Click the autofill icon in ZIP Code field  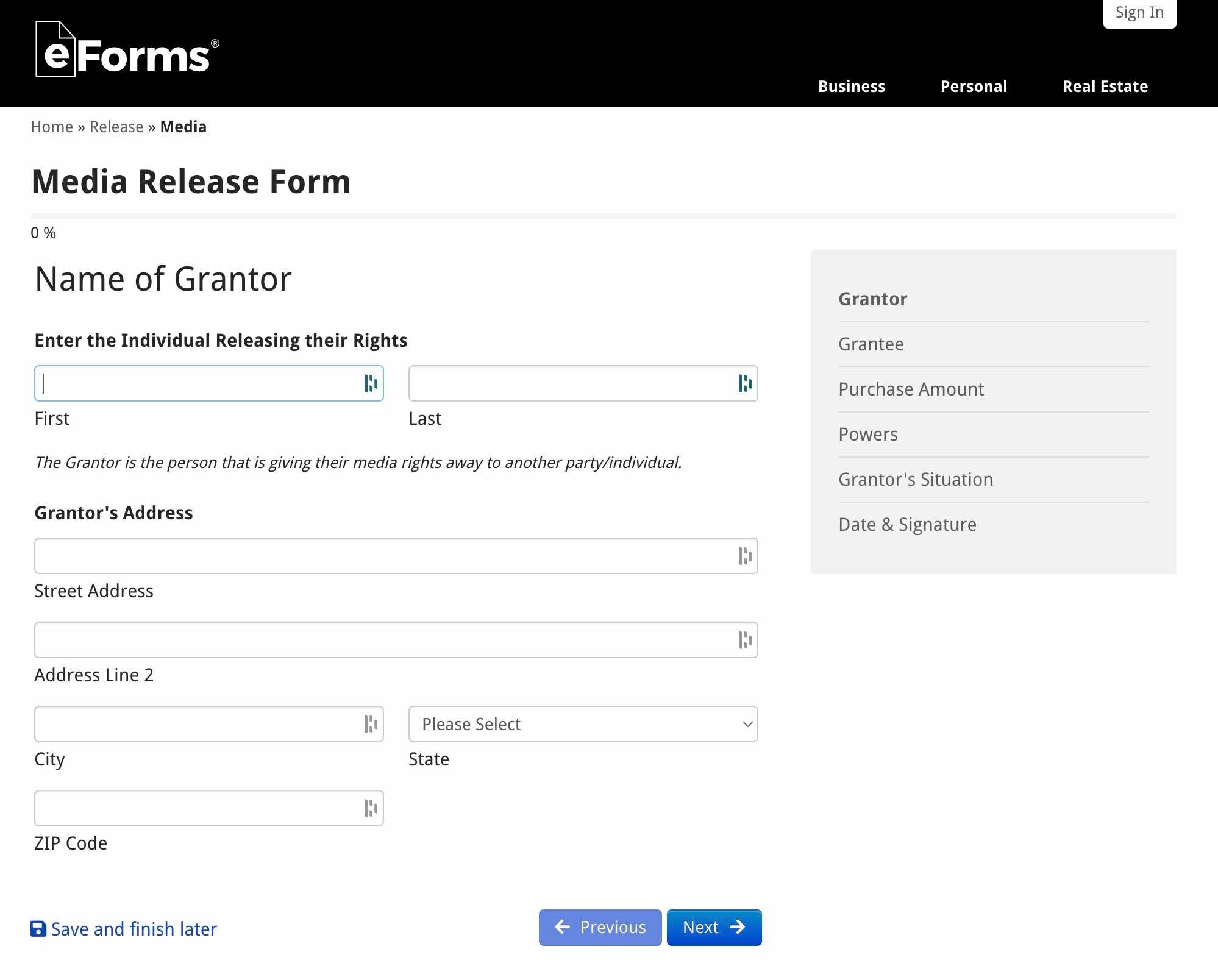(370, 808)
